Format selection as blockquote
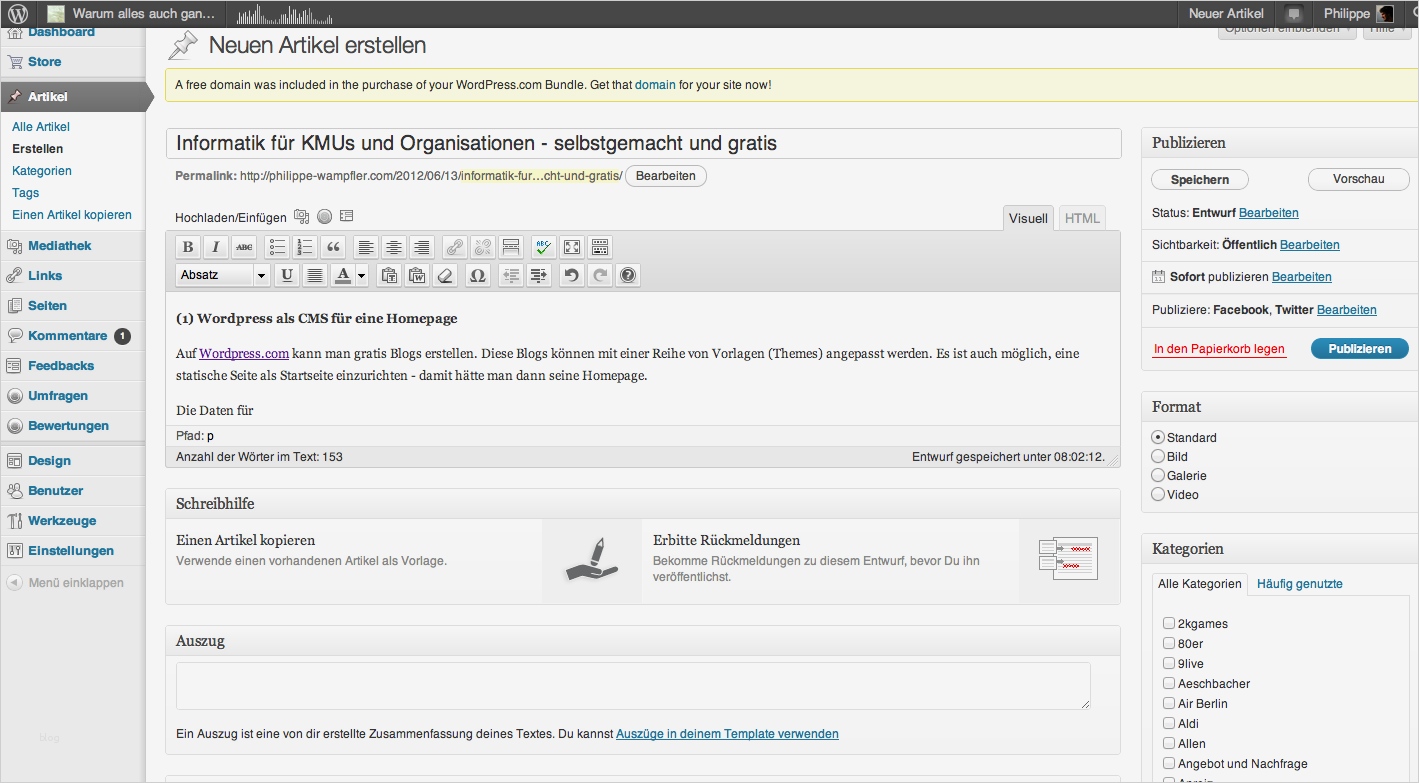Image resolution: width=1419 pixels, height=783 pixels. 334,247
